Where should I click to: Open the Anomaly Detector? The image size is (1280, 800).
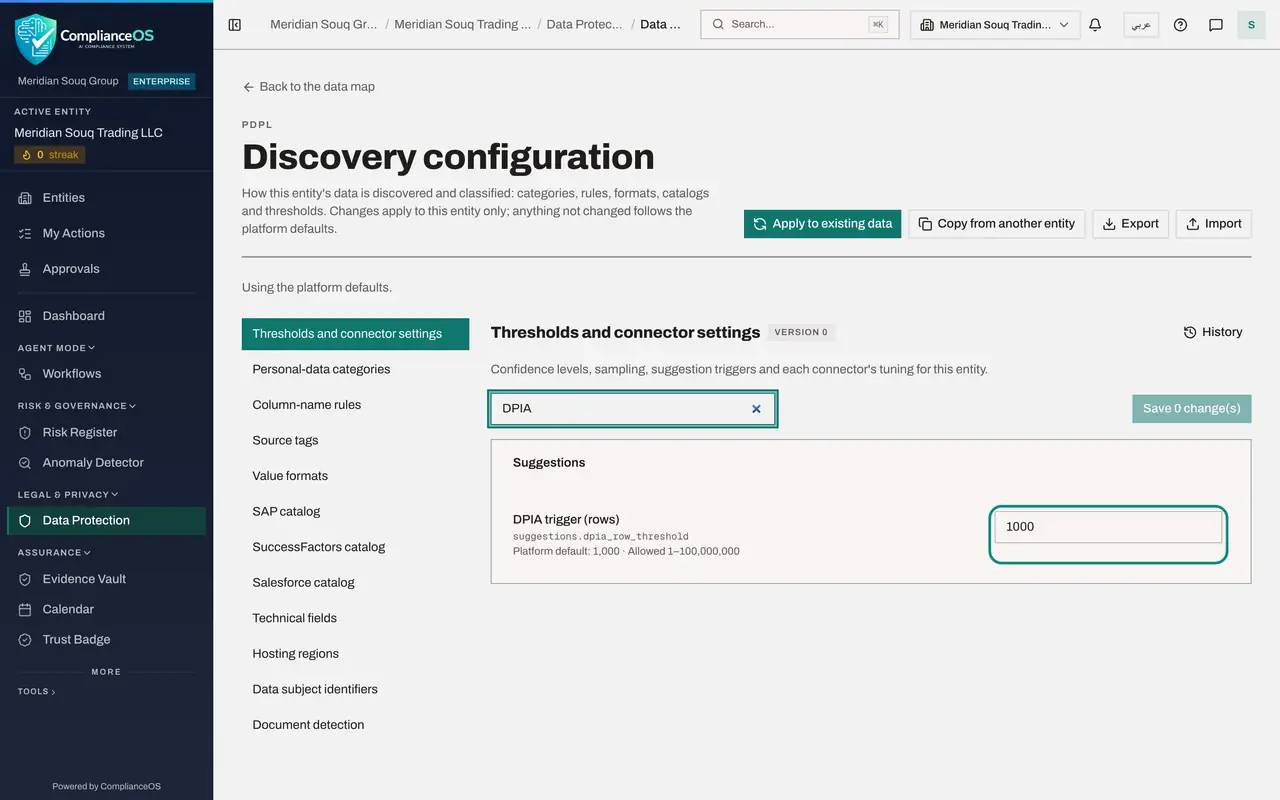tap(106, 463)
